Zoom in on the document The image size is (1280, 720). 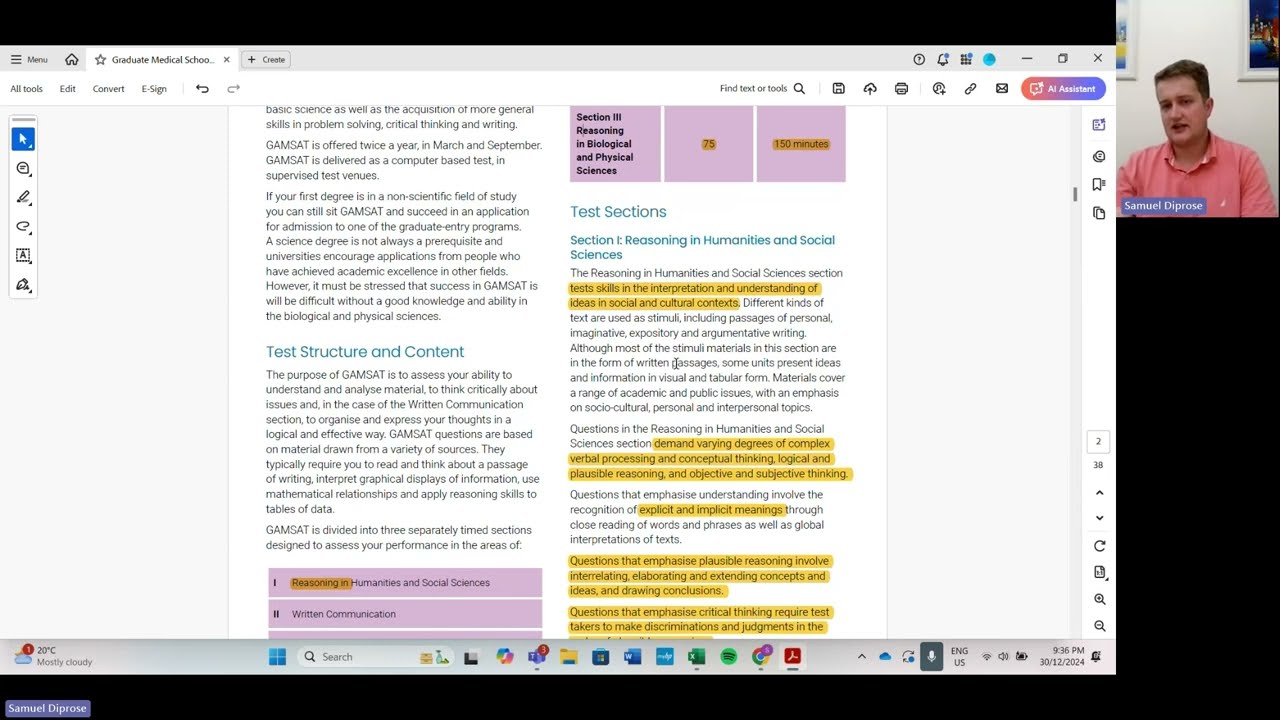(x=1099, y=599)
